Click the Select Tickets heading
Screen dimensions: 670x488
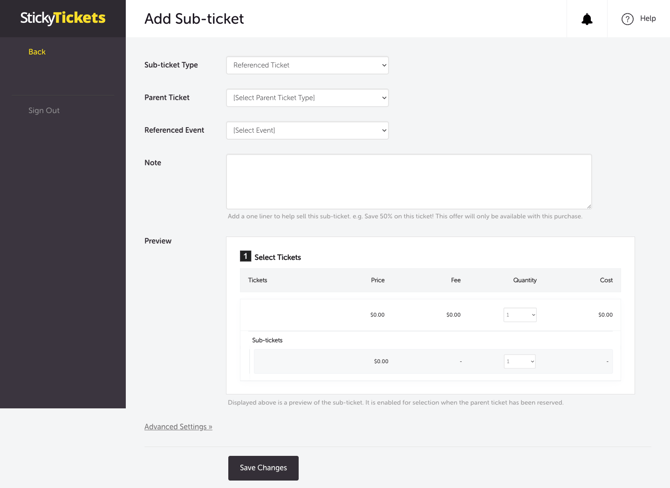[x=278, y=257]
